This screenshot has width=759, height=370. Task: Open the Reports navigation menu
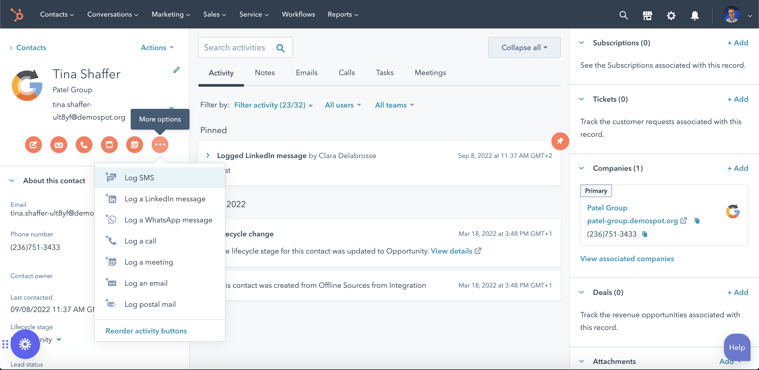tap(343, 15)
